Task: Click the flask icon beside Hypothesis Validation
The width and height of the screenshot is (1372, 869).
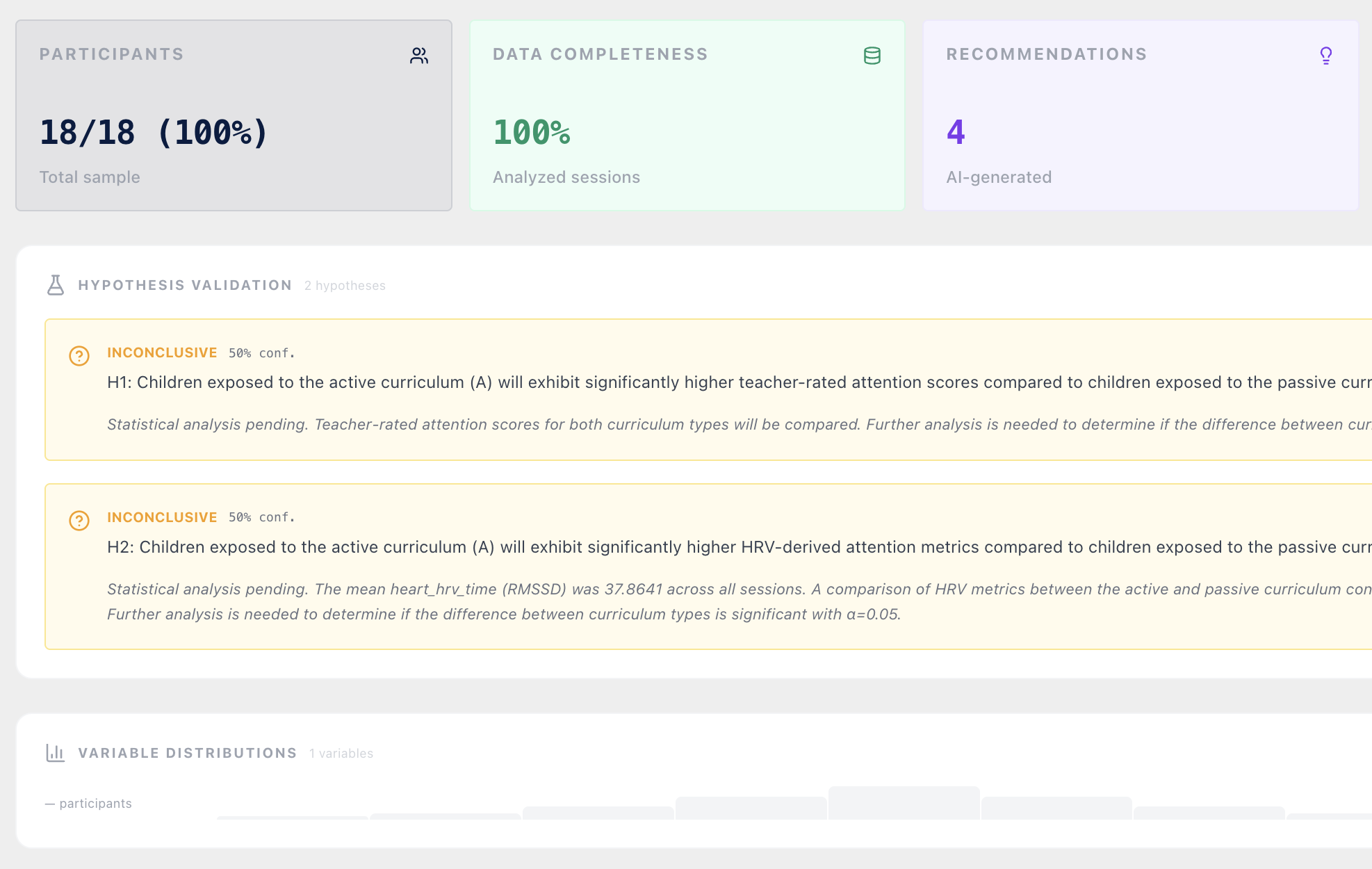Action: [x=55, y=285]
